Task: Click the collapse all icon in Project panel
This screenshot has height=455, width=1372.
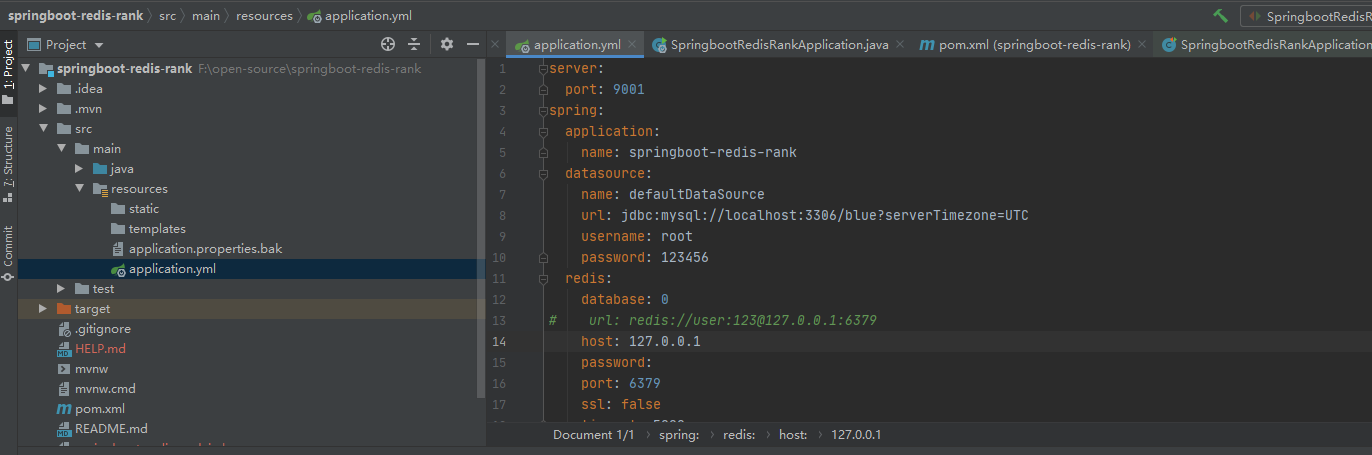Action: pos(414,44)
